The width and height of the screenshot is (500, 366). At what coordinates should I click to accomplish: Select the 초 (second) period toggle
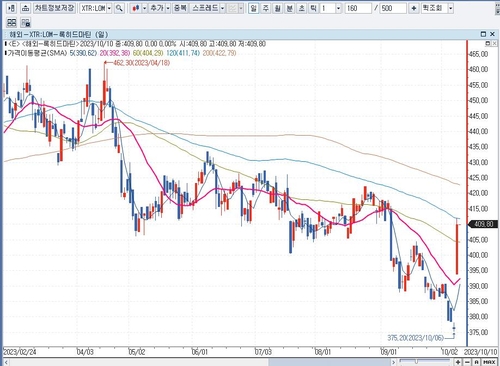(301, 8)
